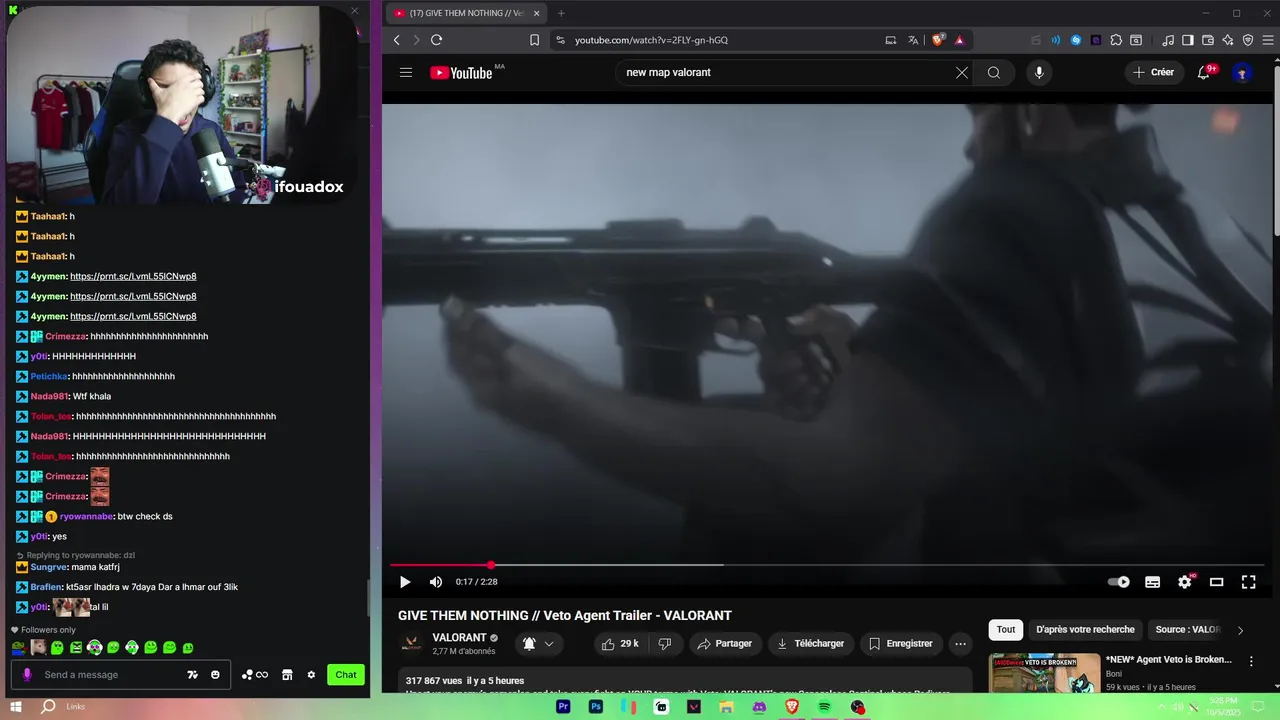Open the channel points infinity icon
1280x720 pixels.
tap(255, 675)
